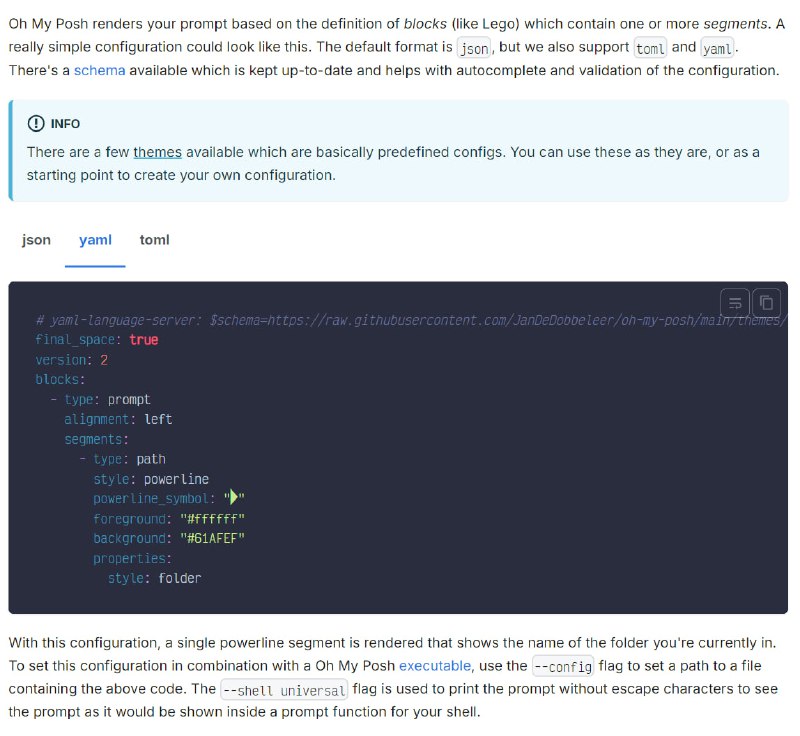Click the background "#61AFEF" value

(212, 539)
